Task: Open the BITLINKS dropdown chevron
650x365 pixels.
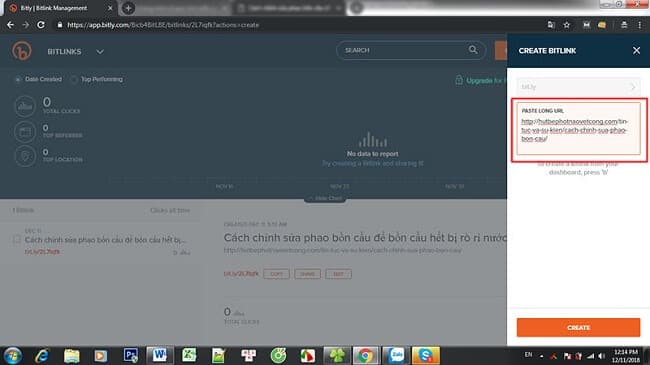Action: click(100, 52)
